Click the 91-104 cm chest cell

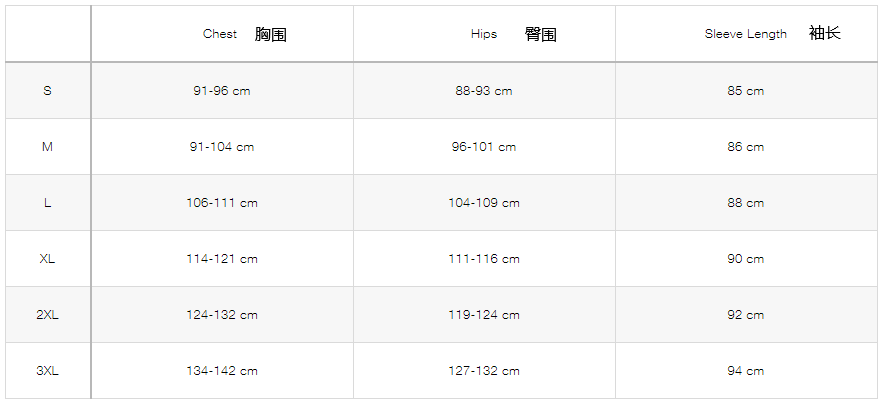(x=222, y=147)
